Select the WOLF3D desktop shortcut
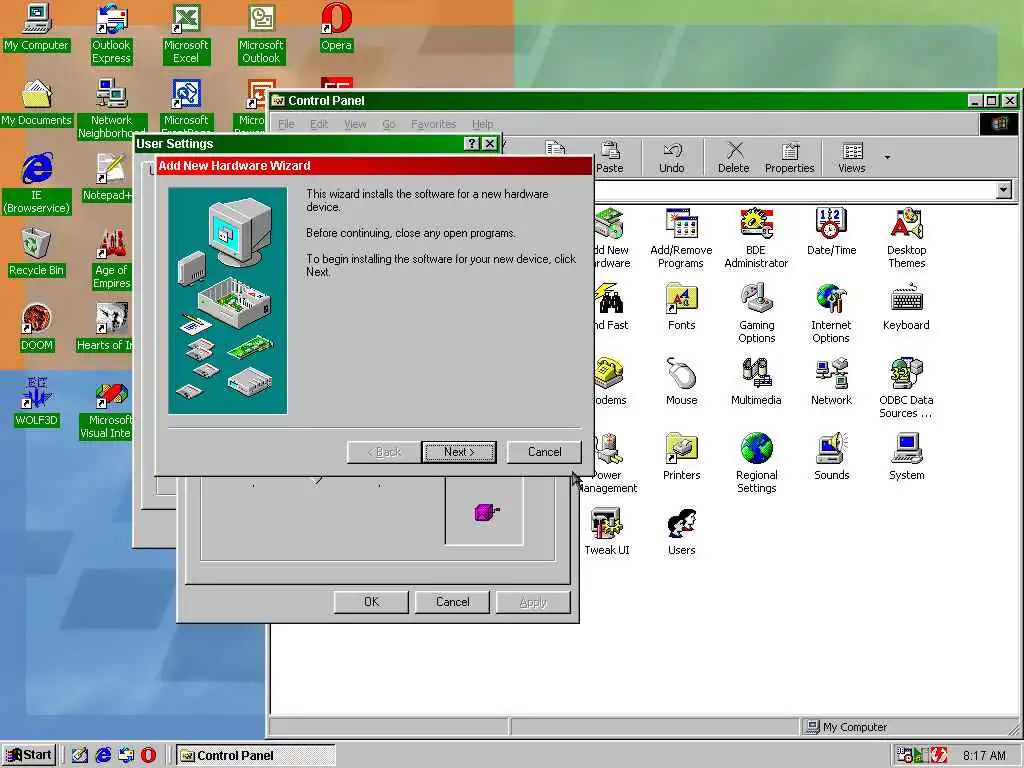Screen dimensions: 1024x768 37,403
